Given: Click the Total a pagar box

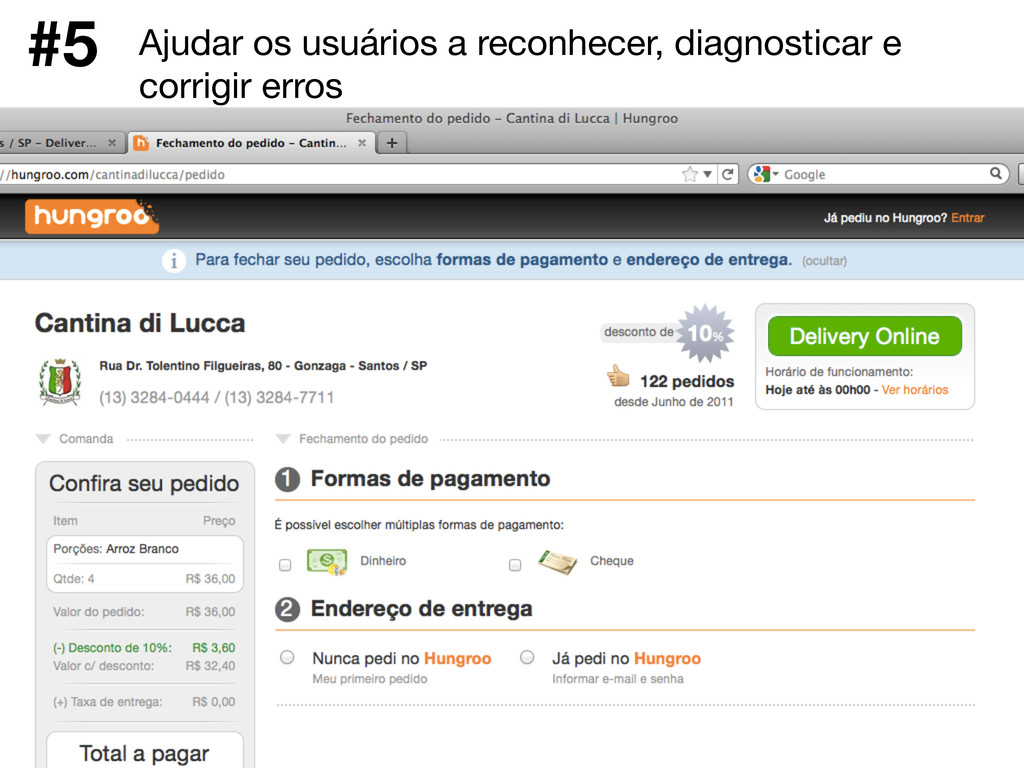Looking at the screenshot, I should (x=144, y=750).
